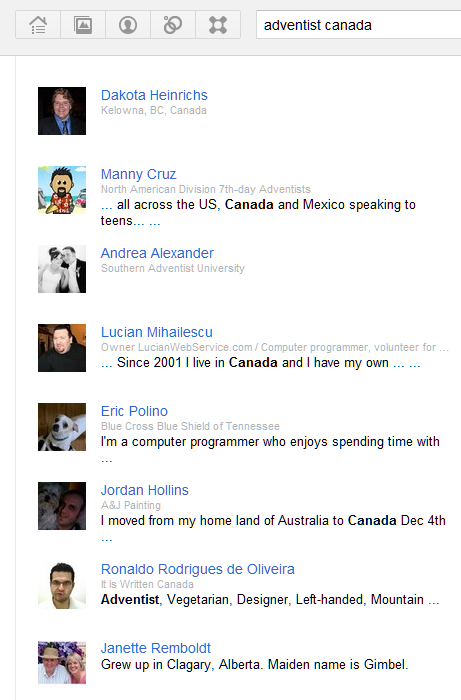
Task: Open the Games icon
Action: pyautogui.click(x=218, y=25)
